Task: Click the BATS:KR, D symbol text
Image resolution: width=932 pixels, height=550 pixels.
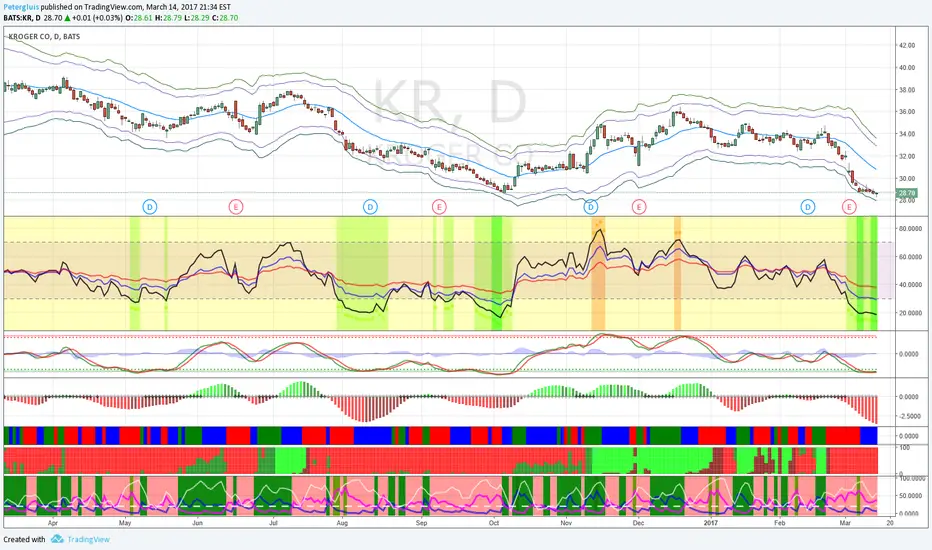Action: [x=22, y=18]
